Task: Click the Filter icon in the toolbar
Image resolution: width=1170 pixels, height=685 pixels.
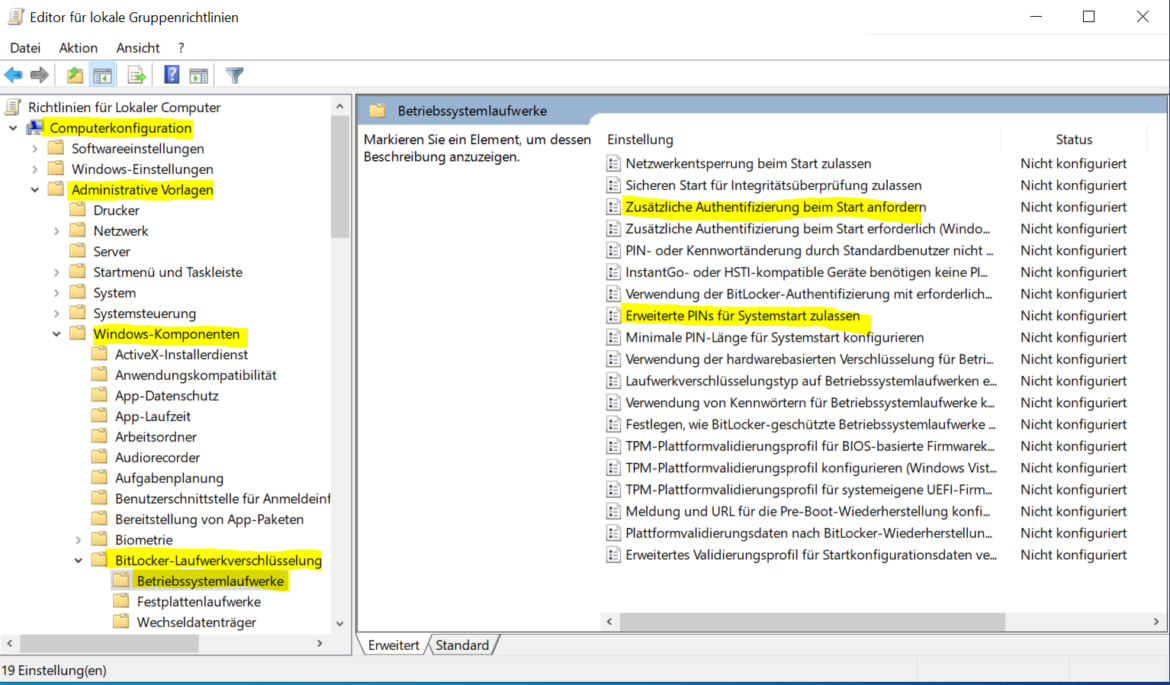Action: click(x=233, y=74)
